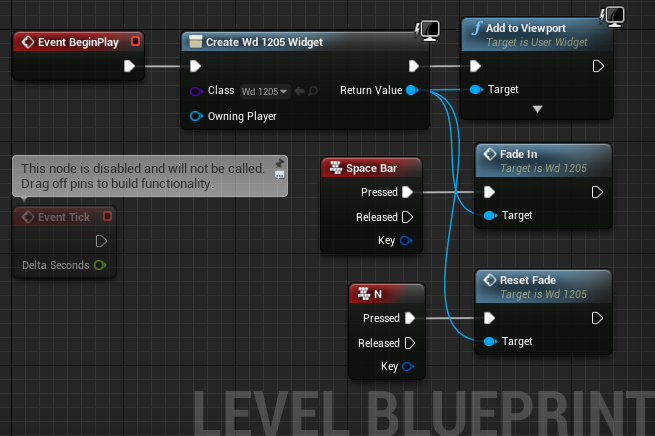Click the comment bubble icon under the pin
655x436 pixels.
pos(279,175)
